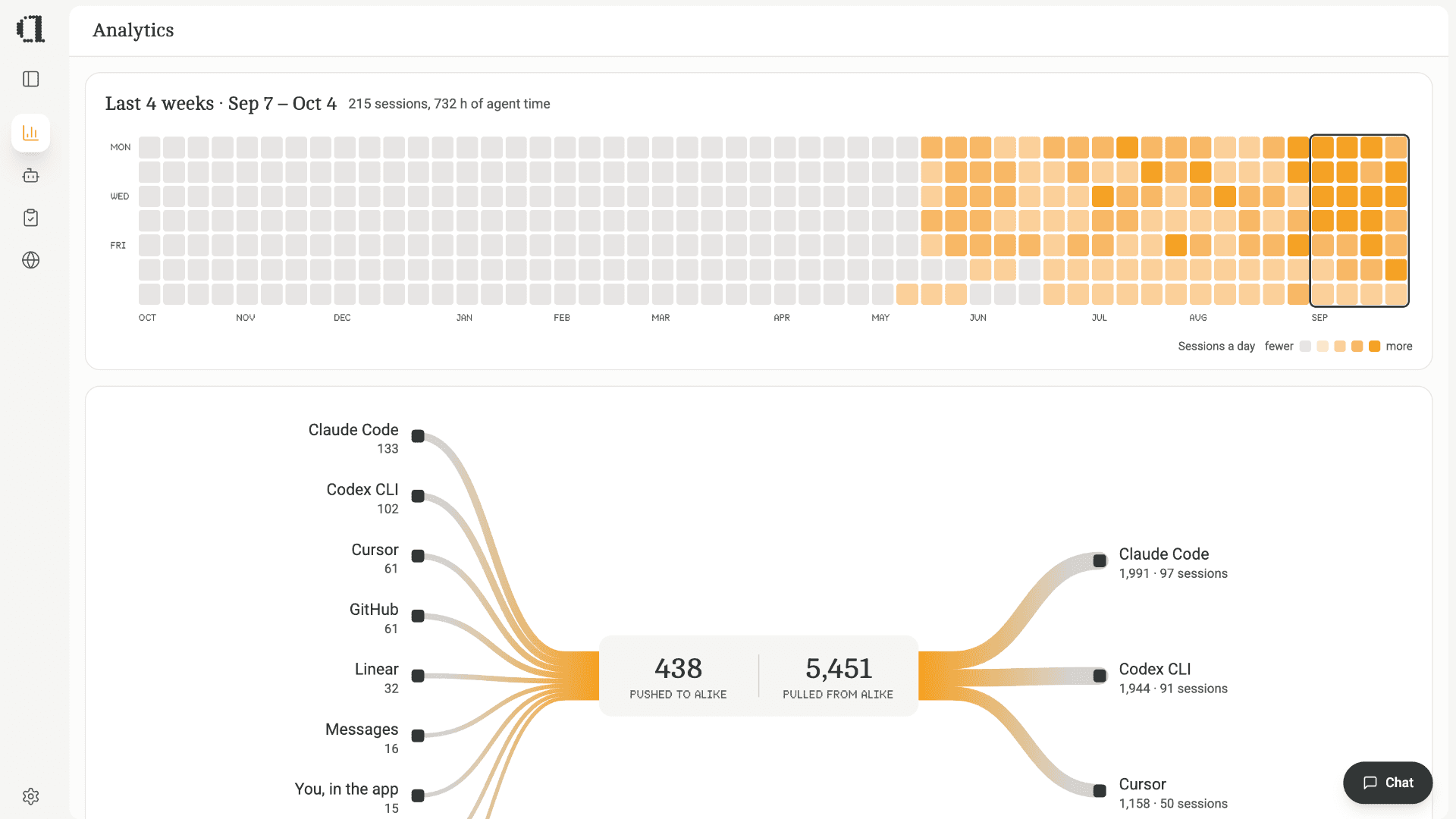Toggle the sidebar panel icon
The image size is (1456, 819).
coord(30,79)
